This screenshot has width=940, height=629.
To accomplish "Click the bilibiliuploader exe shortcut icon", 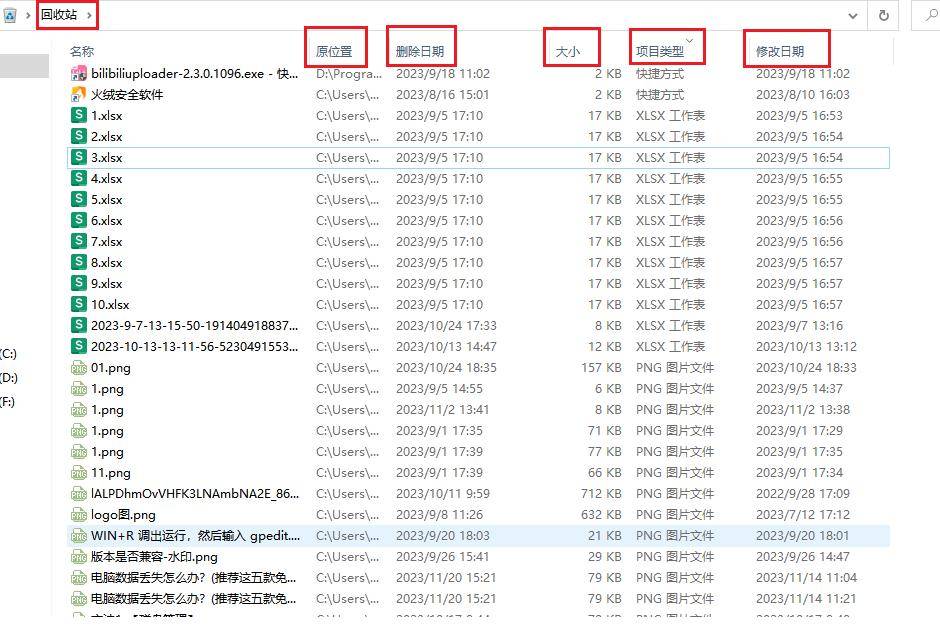I will [79, 73].
